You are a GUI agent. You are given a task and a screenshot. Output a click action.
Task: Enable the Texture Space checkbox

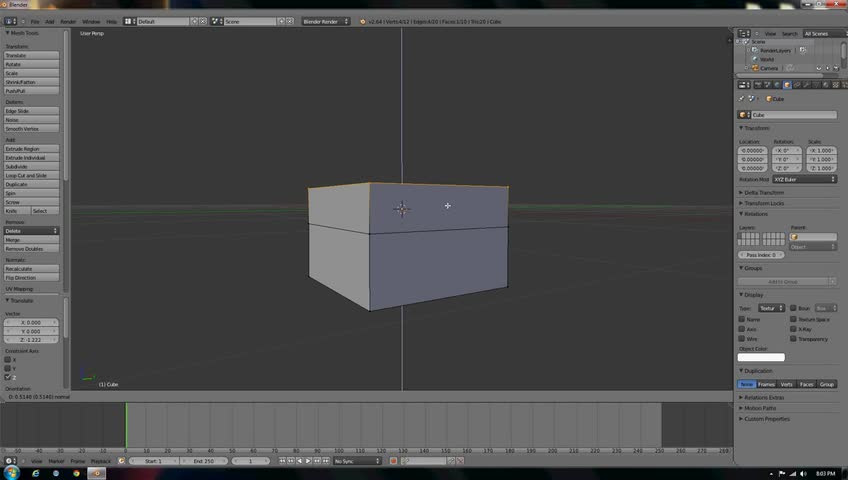point(793,319)
